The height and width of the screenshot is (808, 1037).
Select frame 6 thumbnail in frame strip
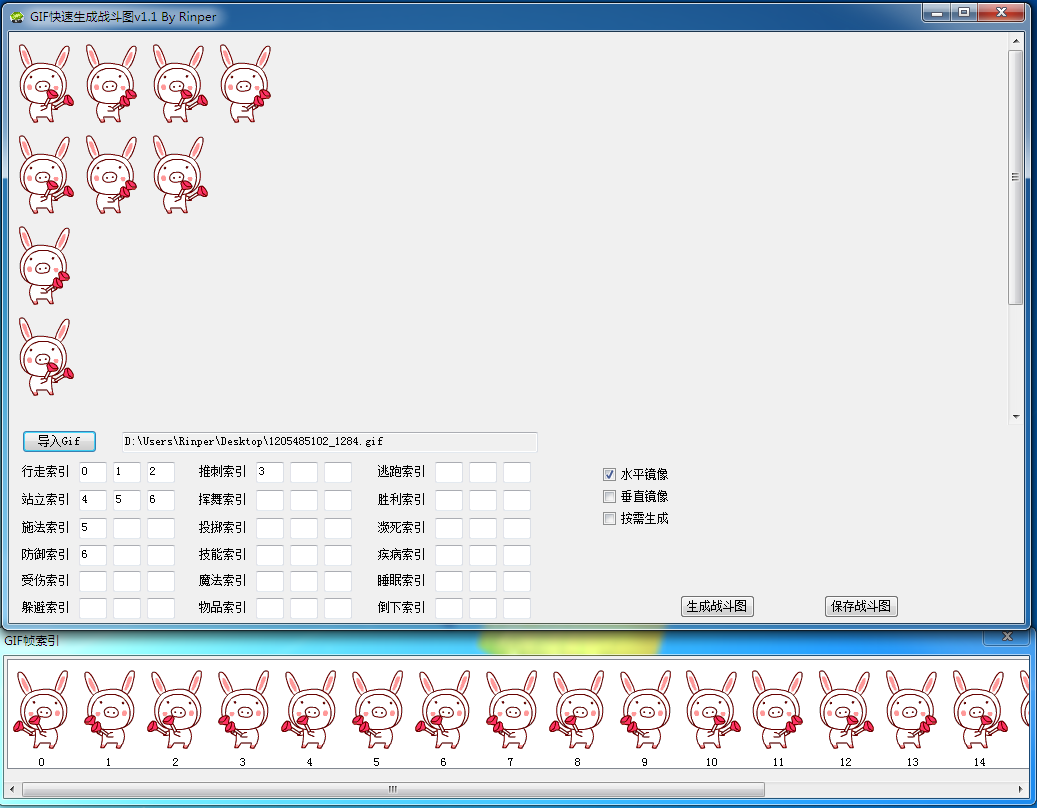click(x=443, y=710)
